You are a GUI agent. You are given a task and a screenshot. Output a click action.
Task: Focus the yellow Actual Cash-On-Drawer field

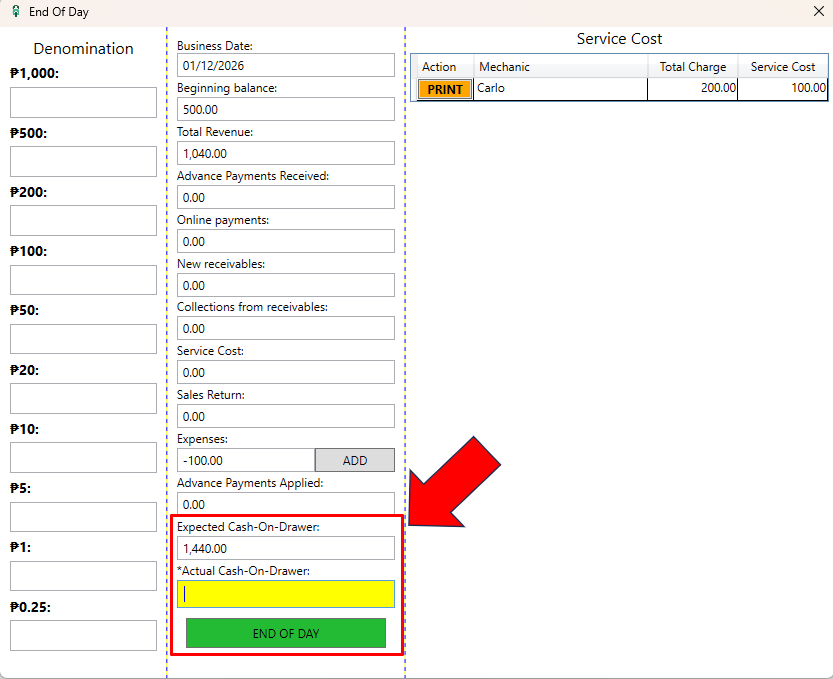click(x=285, y=594)
